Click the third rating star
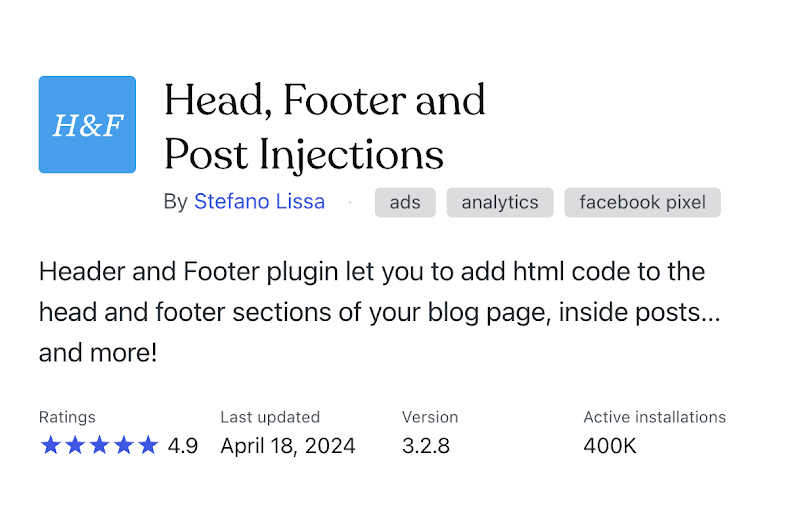Image resolution: width=800 pixels, height=531 pixels. [99, 445]
